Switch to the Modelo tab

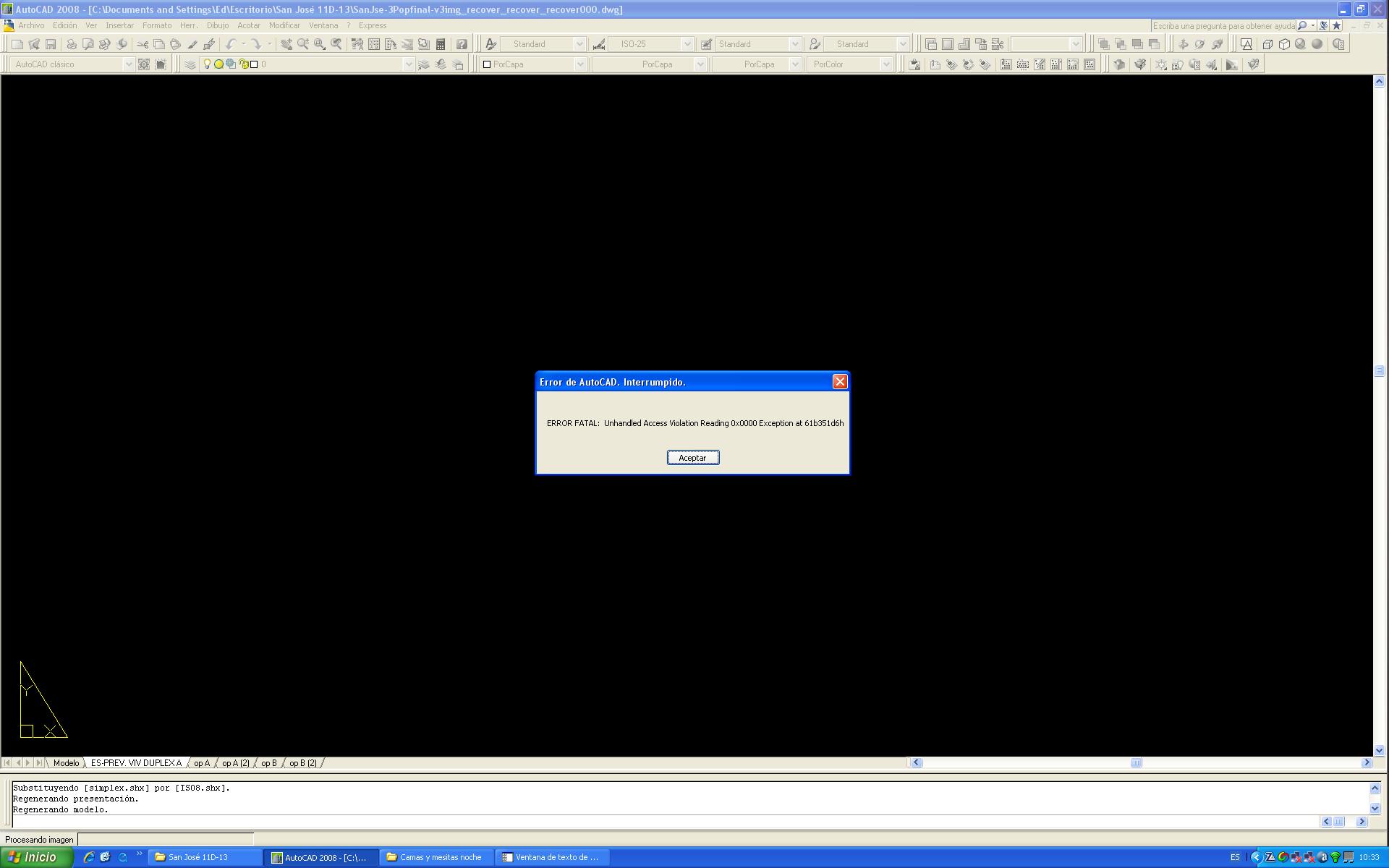tap(66, 763)
